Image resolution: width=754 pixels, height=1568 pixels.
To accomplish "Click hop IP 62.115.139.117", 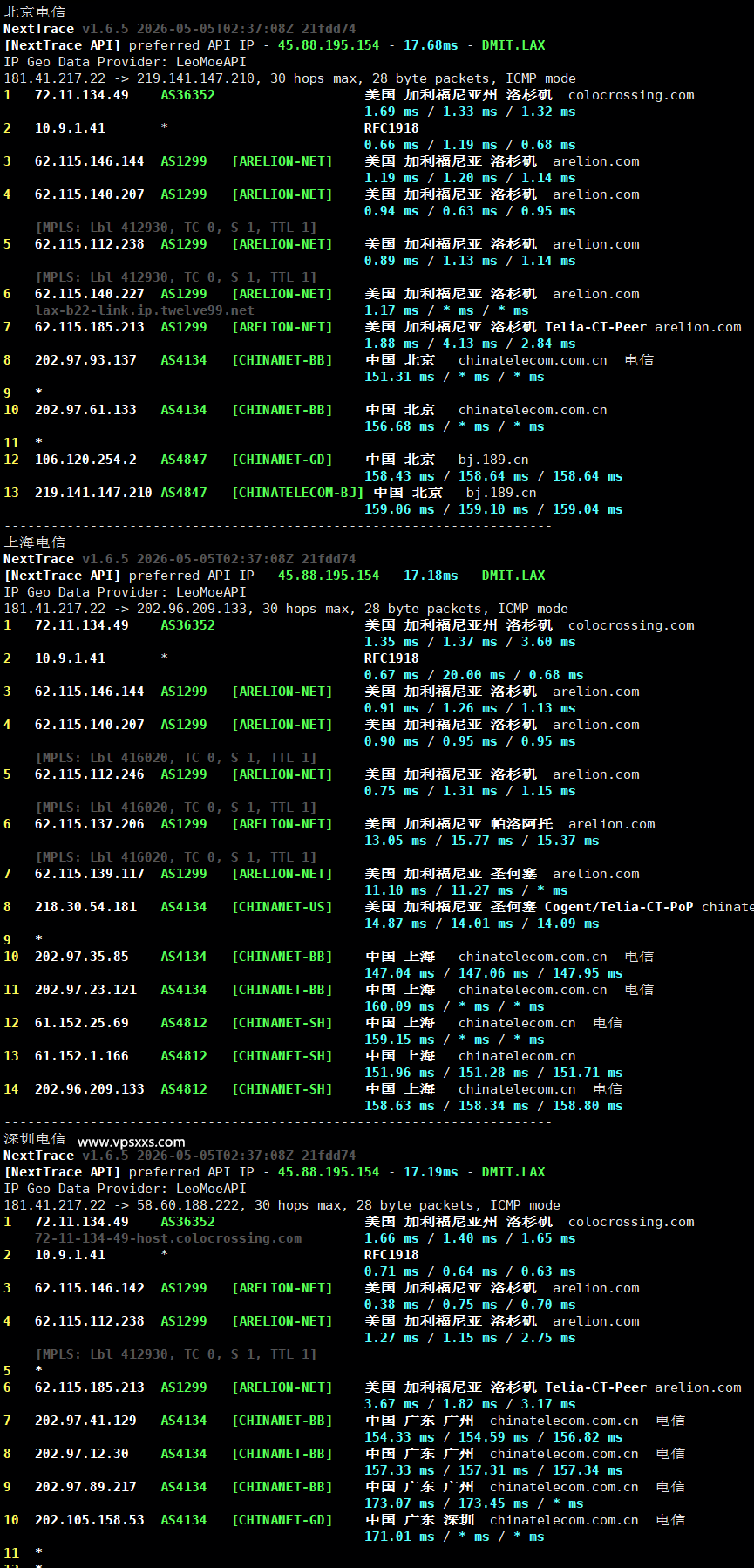I will tap(90, 874).
